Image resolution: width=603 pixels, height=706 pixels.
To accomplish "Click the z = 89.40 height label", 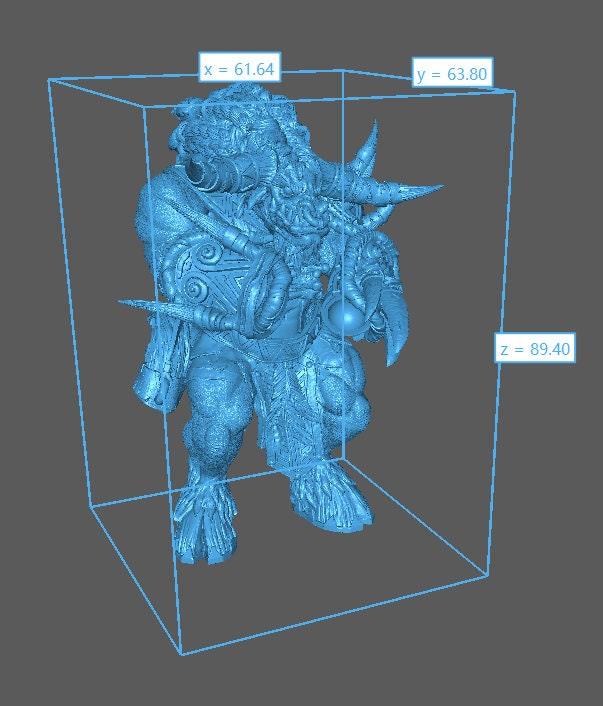I will tap(535, 349).
